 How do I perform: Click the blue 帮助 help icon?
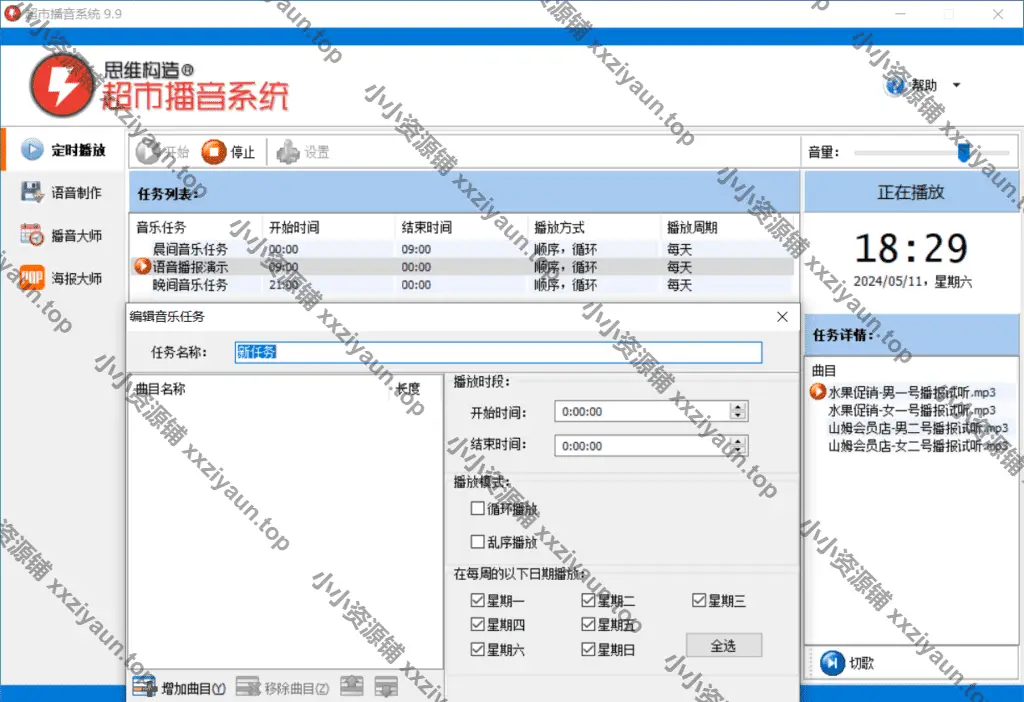click(897, 85)
